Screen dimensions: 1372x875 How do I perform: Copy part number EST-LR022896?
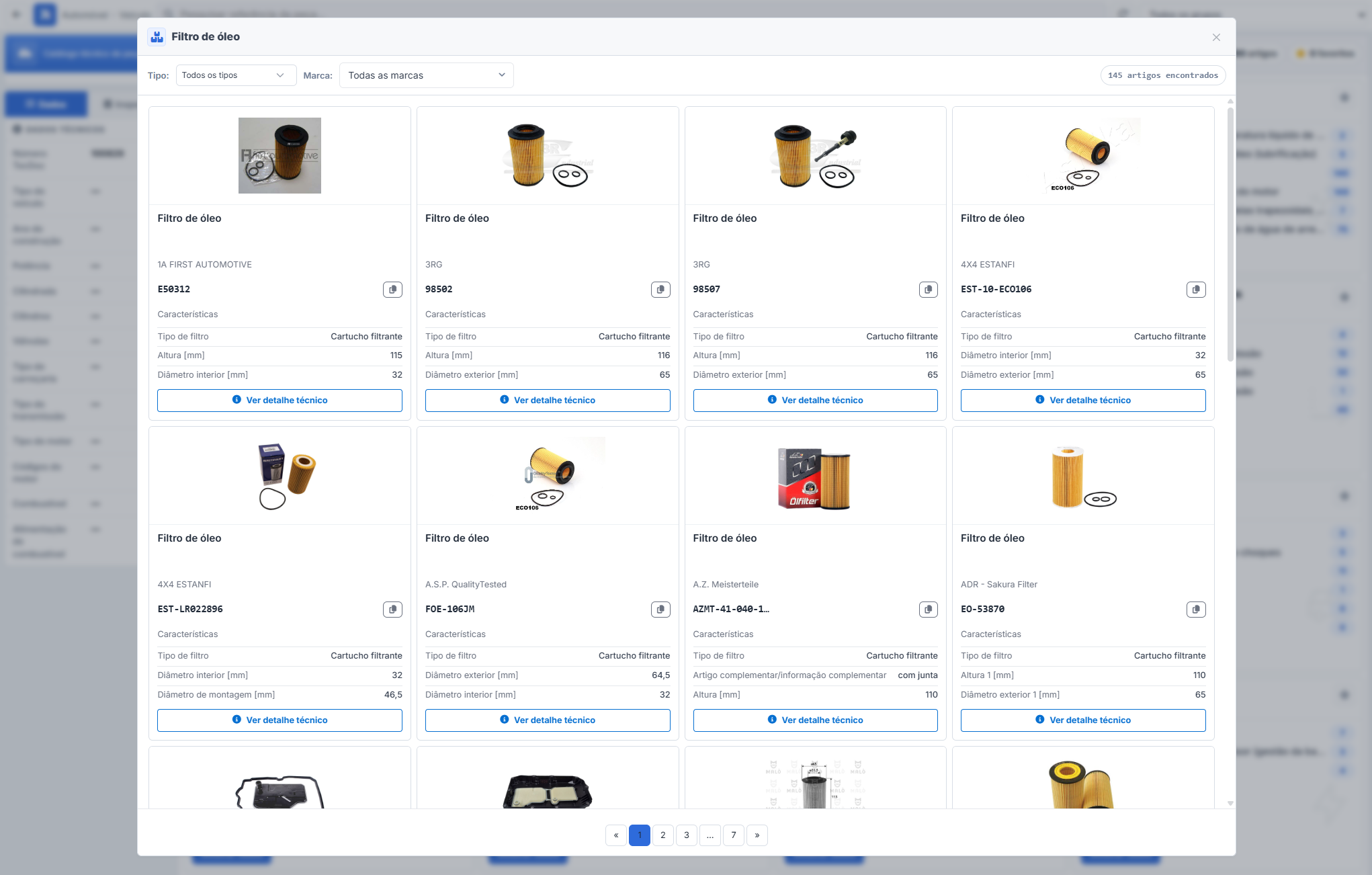(392, 610)
